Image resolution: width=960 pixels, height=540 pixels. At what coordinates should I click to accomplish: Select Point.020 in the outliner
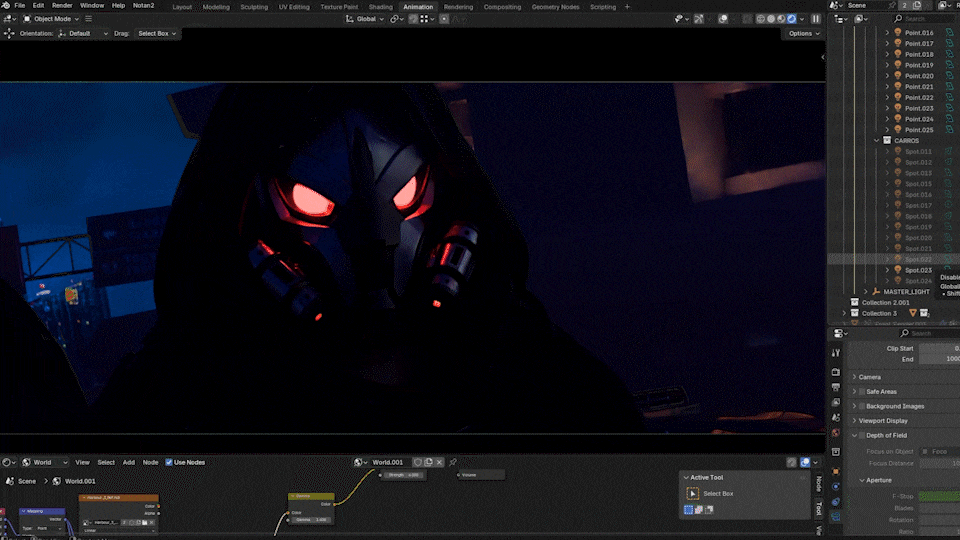[x=918, y=76]
